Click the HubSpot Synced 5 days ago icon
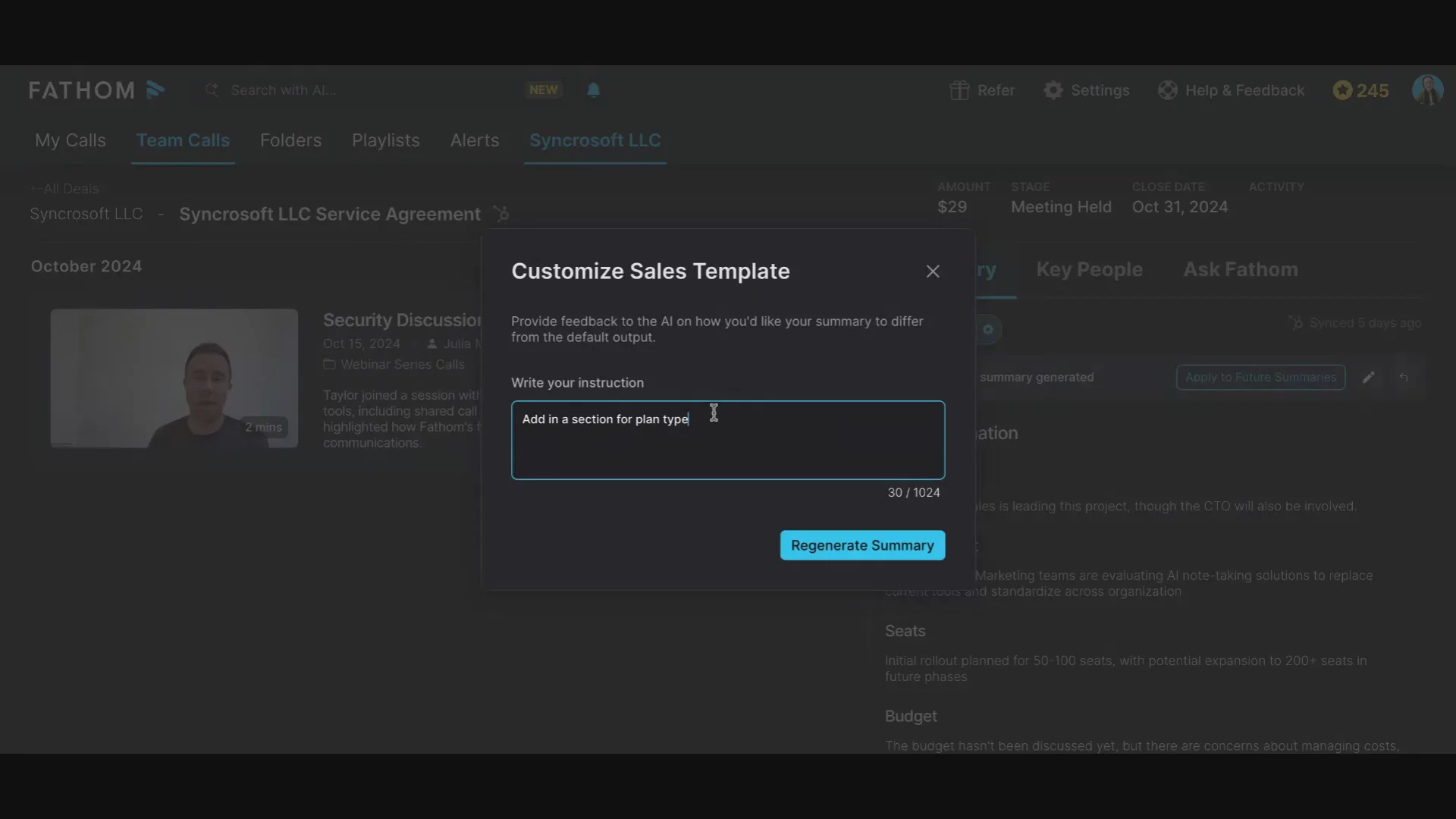 click(1296, 323)
